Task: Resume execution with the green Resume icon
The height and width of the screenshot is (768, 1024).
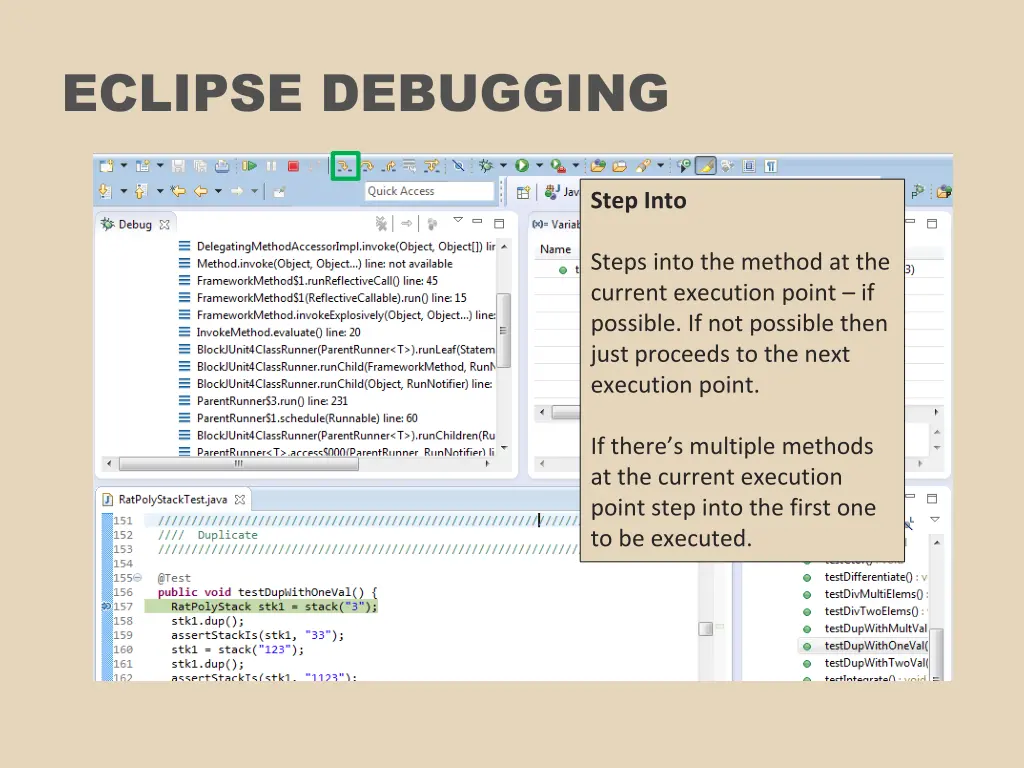Action: 249,165
